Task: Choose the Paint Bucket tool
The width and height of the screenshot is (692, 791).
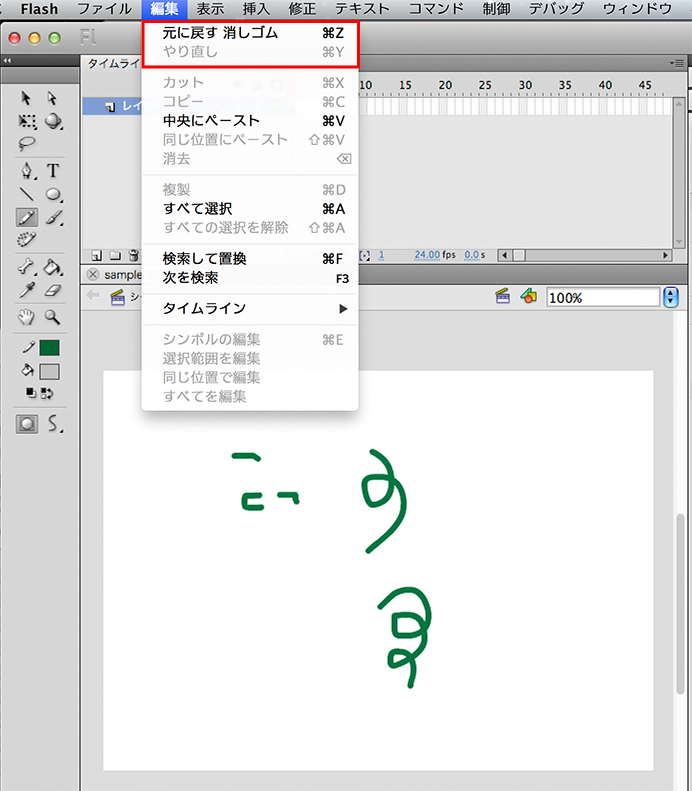Action: (53, 267)
